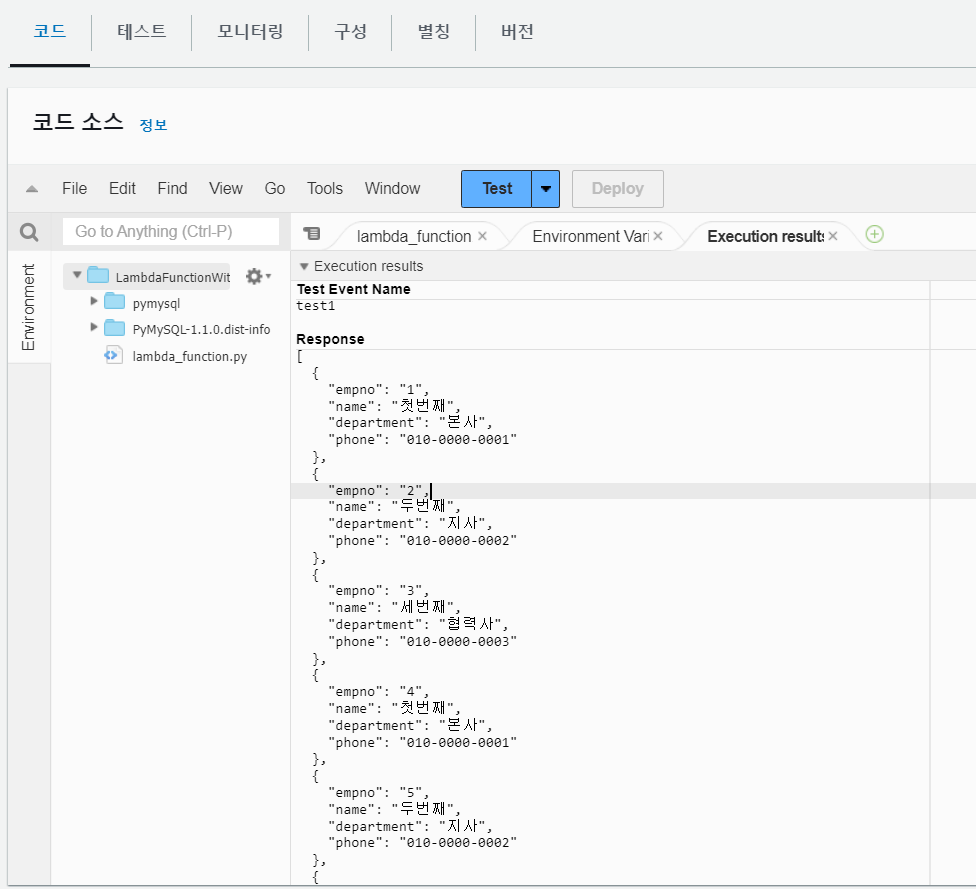Collapse the LambdaFunctionWit root folder arrow
This screenshot has height=889, width=976.
pos(77,275)
